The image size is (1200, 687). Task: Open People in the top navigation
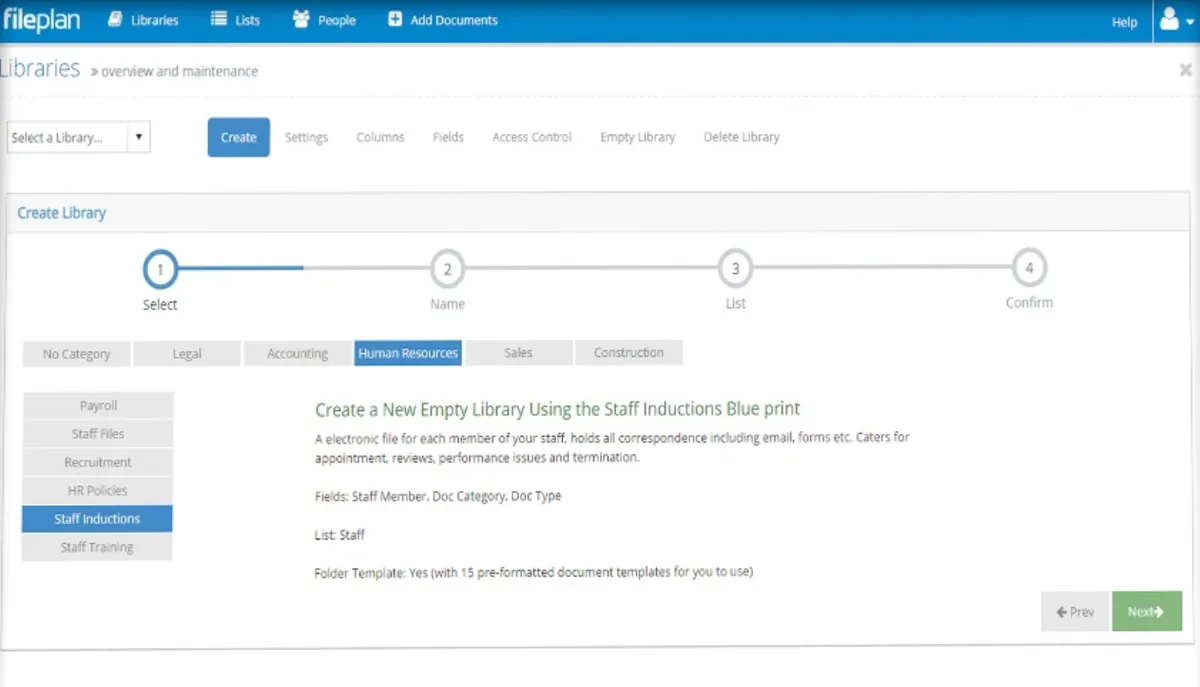pyautogui.click(x=324, y=20)
